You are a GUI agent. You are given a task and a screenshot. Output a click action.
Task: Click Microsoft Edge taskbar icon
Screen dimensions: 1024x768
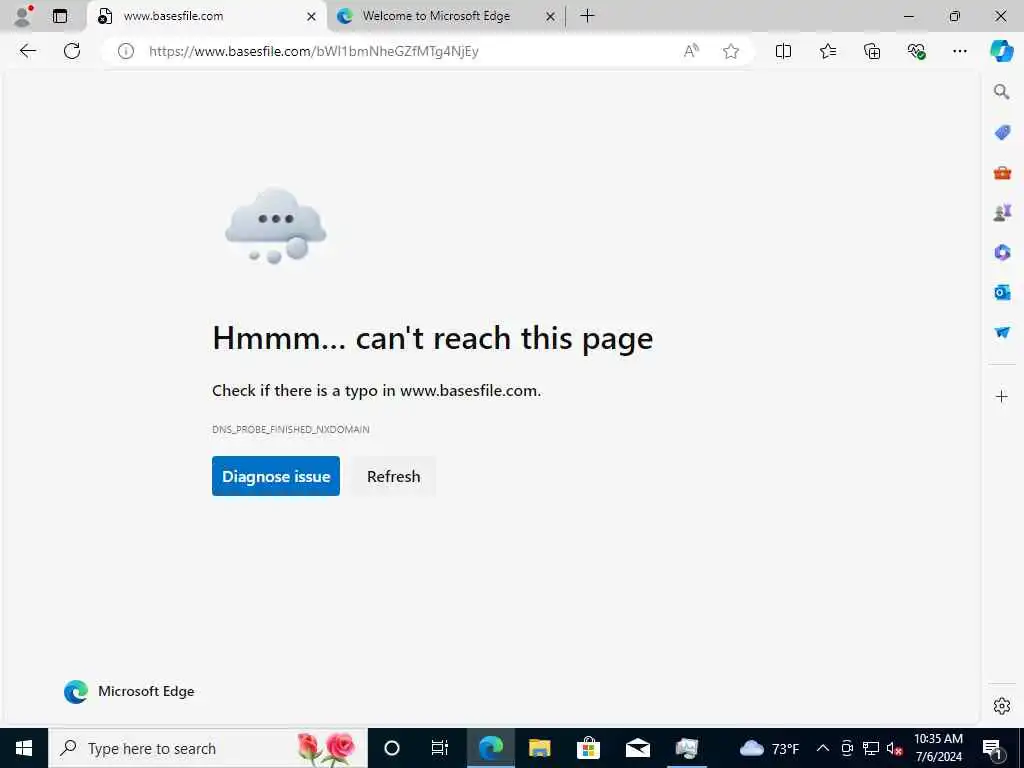pyautogui.click(x=490, y=748)
